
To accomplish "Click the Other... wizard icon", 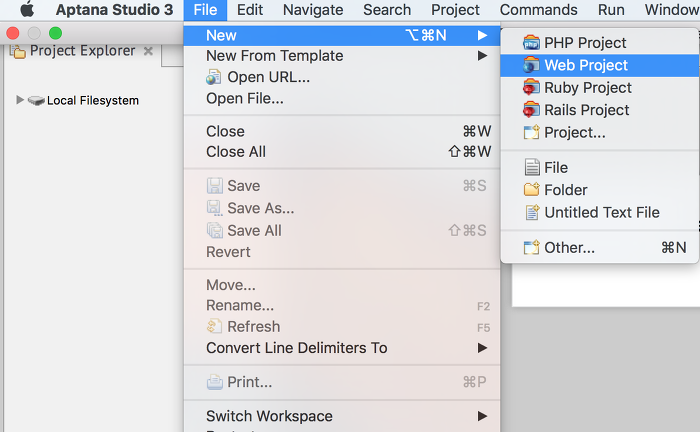I will [531, 247].
